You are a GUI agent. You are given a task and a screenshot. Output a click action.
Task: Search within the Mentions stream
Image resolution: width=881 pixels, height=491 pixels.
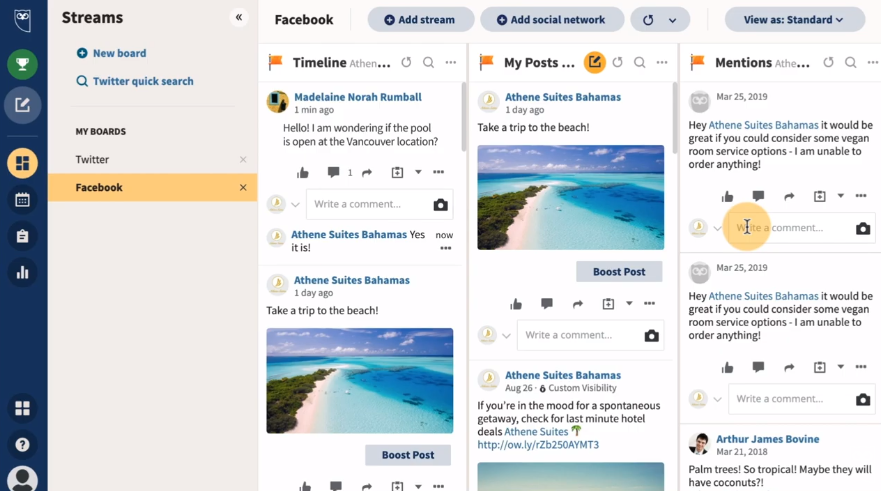coord(851,62)
